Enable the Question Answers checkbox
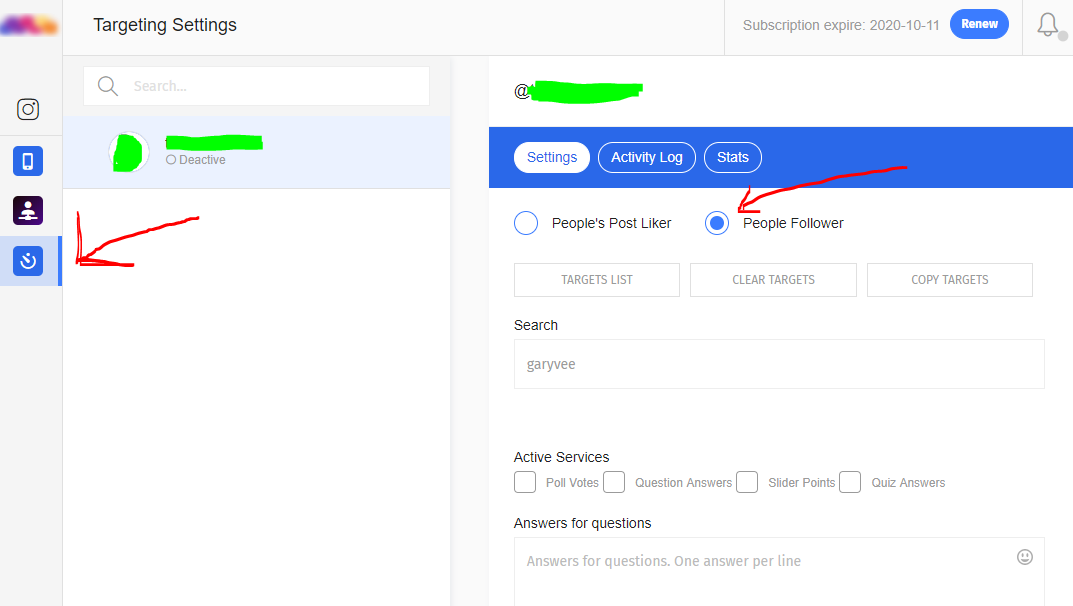 click(614, 482)
